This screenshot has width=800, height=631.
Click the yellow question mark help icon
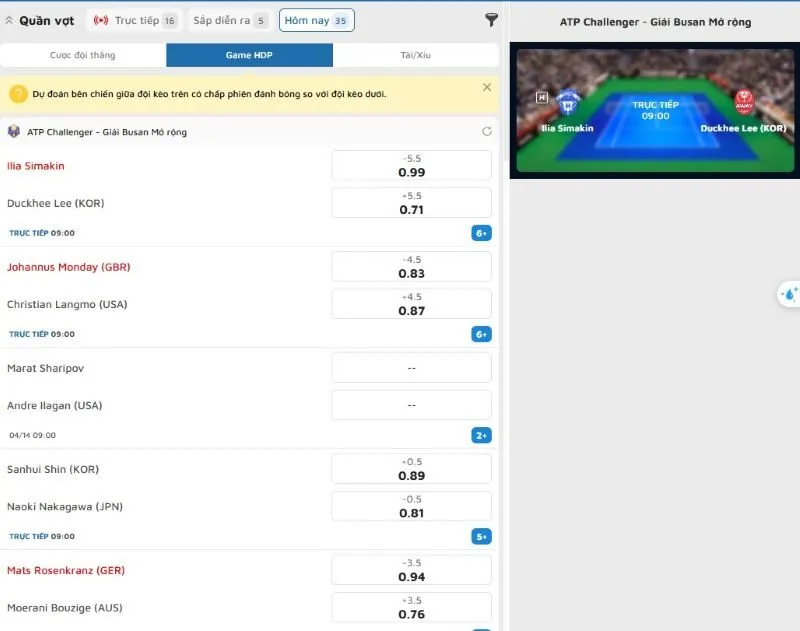point(18,94)
